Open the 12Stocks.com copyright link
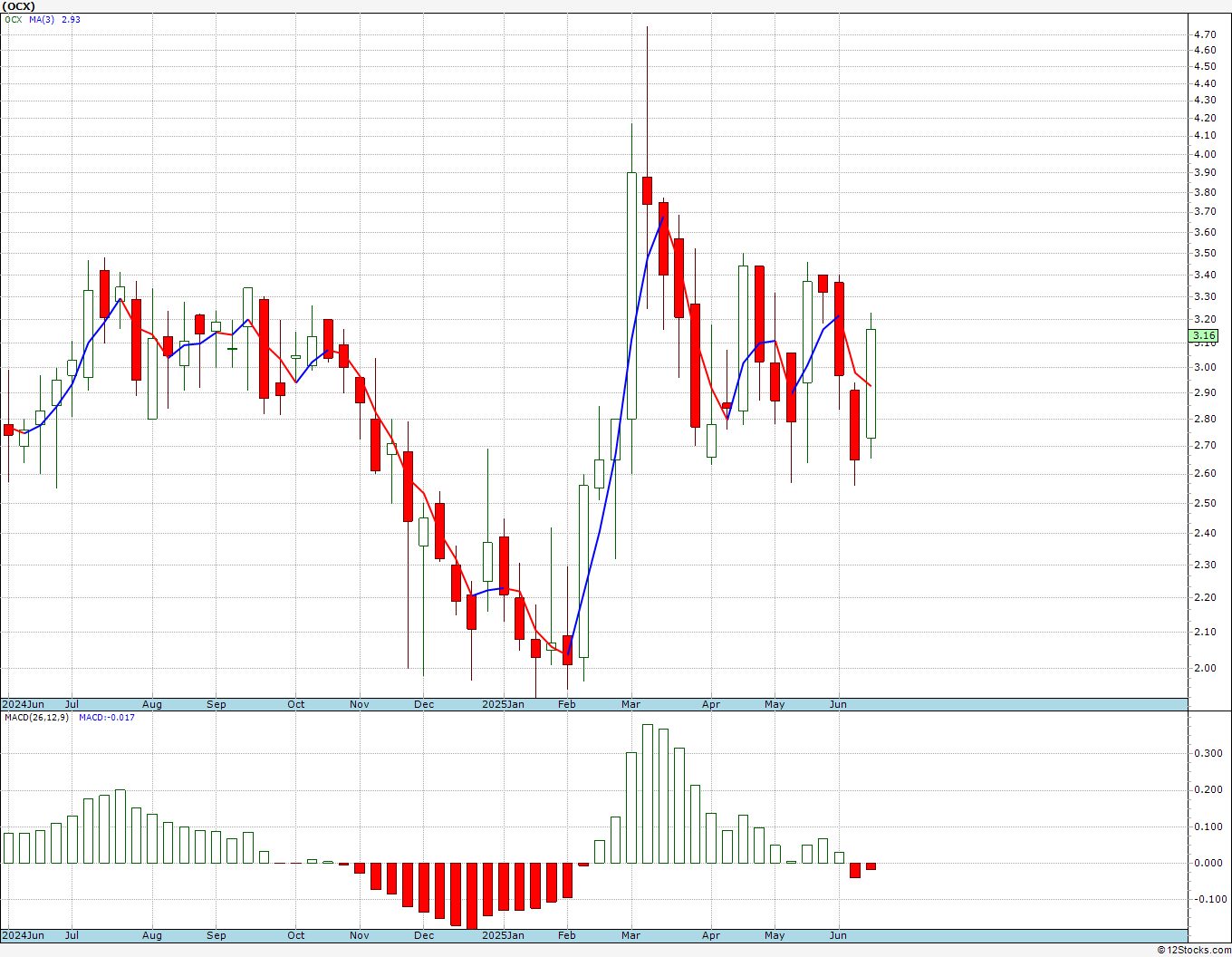Viewport: 1232px width, 957px height. pos(1193,950)
